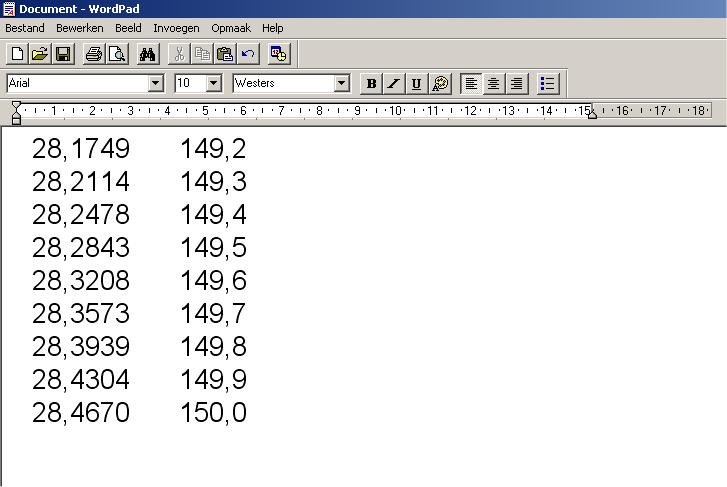Open a file with the Open icon

tap(40, 54)
